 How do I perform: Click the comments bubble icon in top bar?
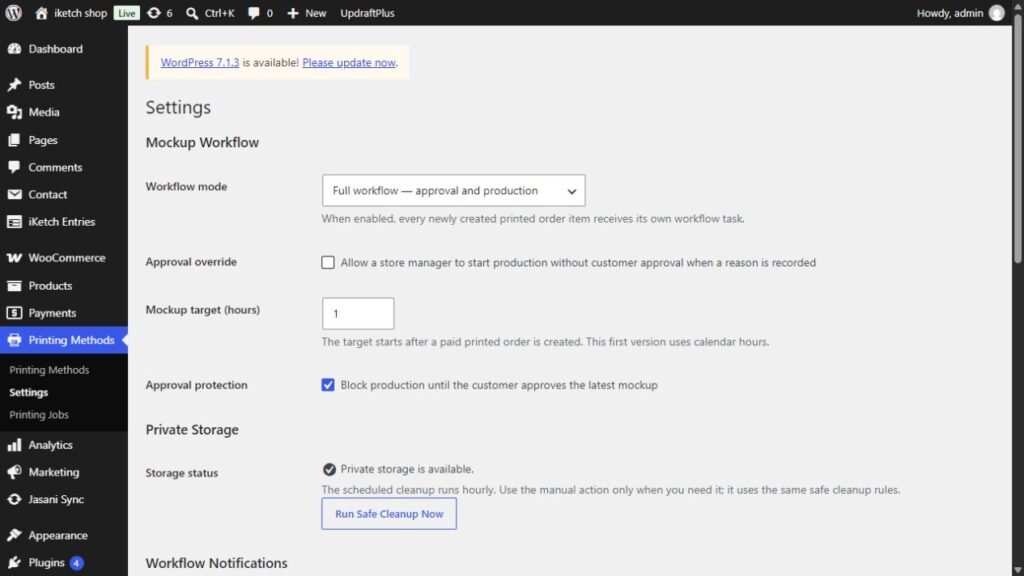pyautogui.click(x=253, y=13)
